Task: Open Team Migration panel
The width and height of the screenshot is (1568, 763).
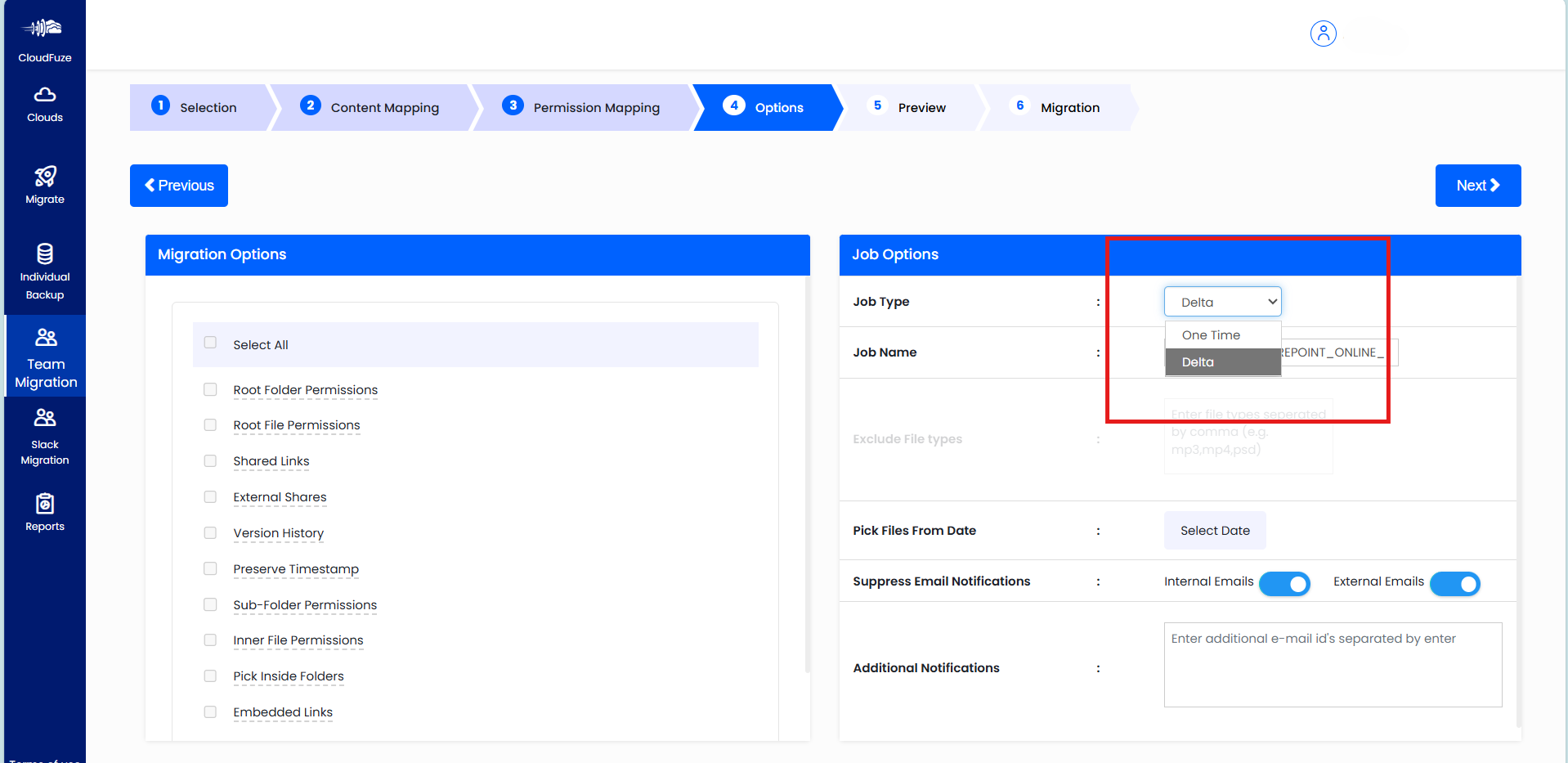Action: (x=44, y=356)
